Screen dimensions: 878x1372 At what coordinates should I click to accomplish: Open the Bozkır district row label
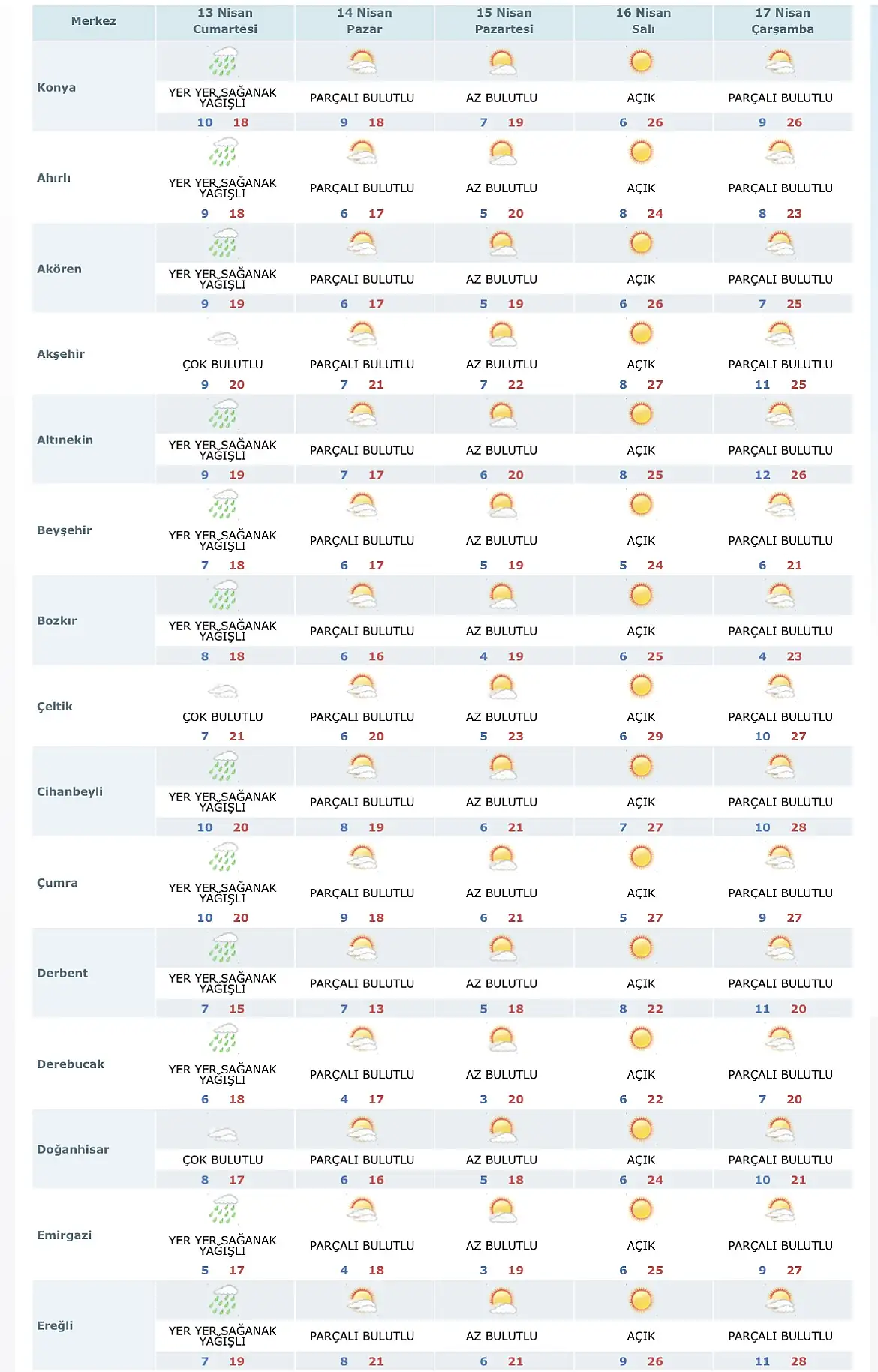coord(57,620)
